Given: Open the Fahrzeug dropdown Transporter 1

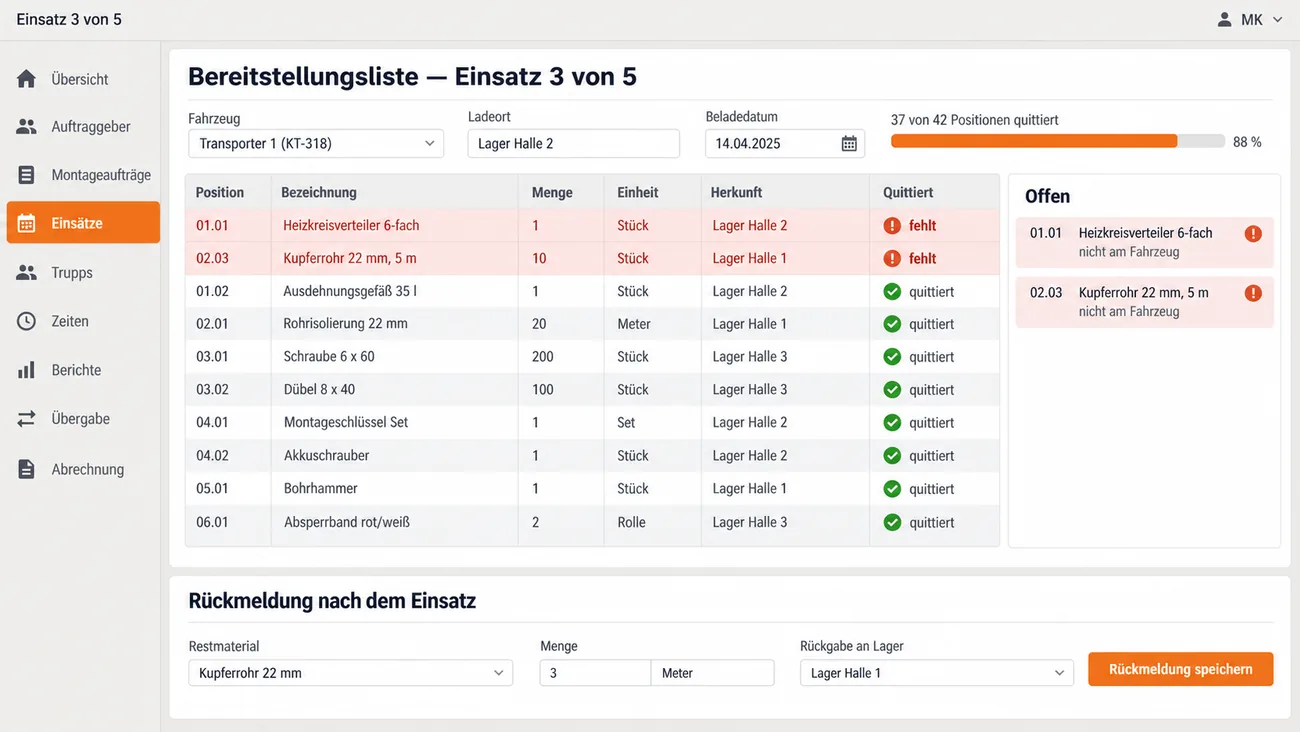Looking at the screenshot, I should 316,144.
